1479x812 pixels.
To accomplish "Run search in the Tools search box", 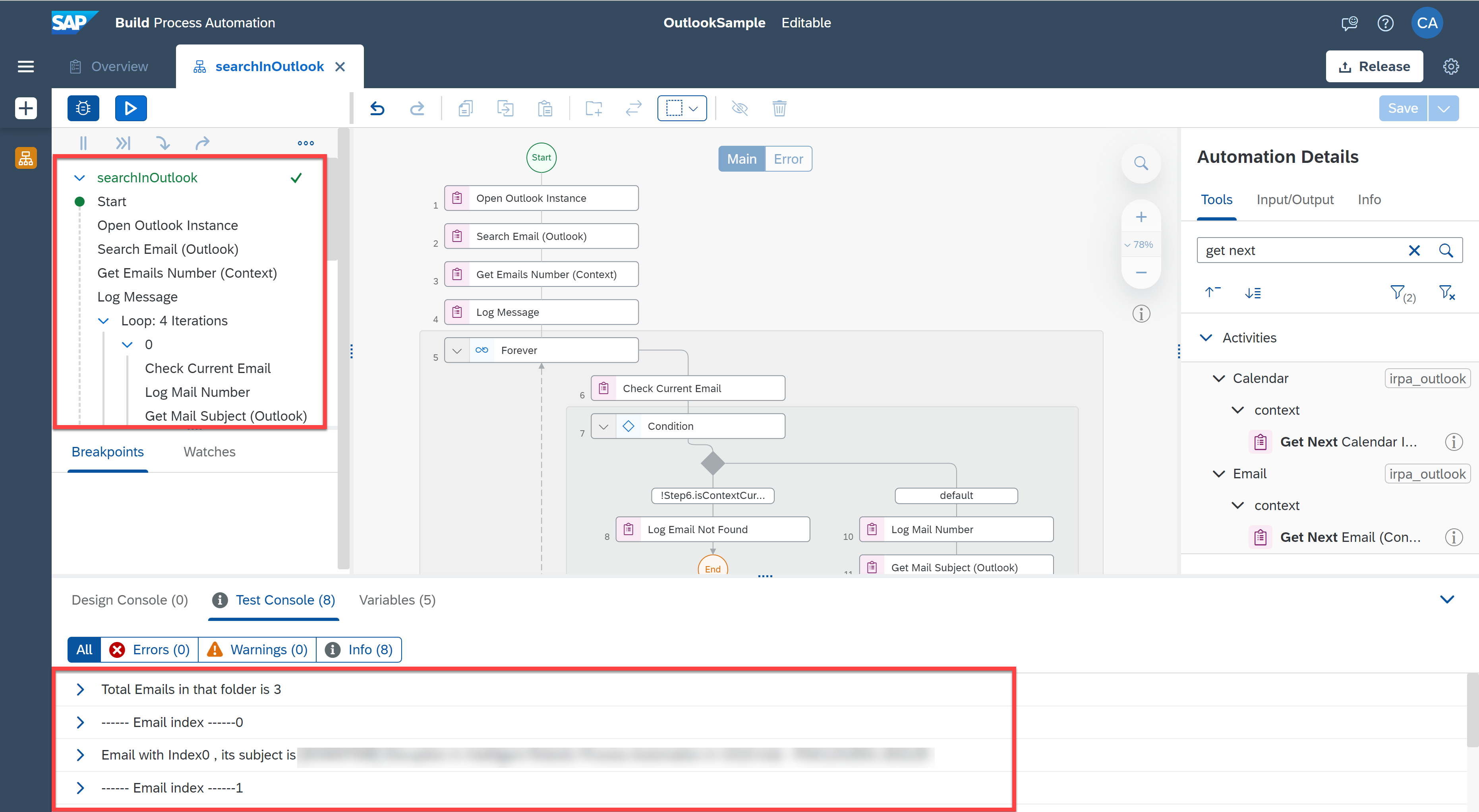I will click(x=1446, y=250).
